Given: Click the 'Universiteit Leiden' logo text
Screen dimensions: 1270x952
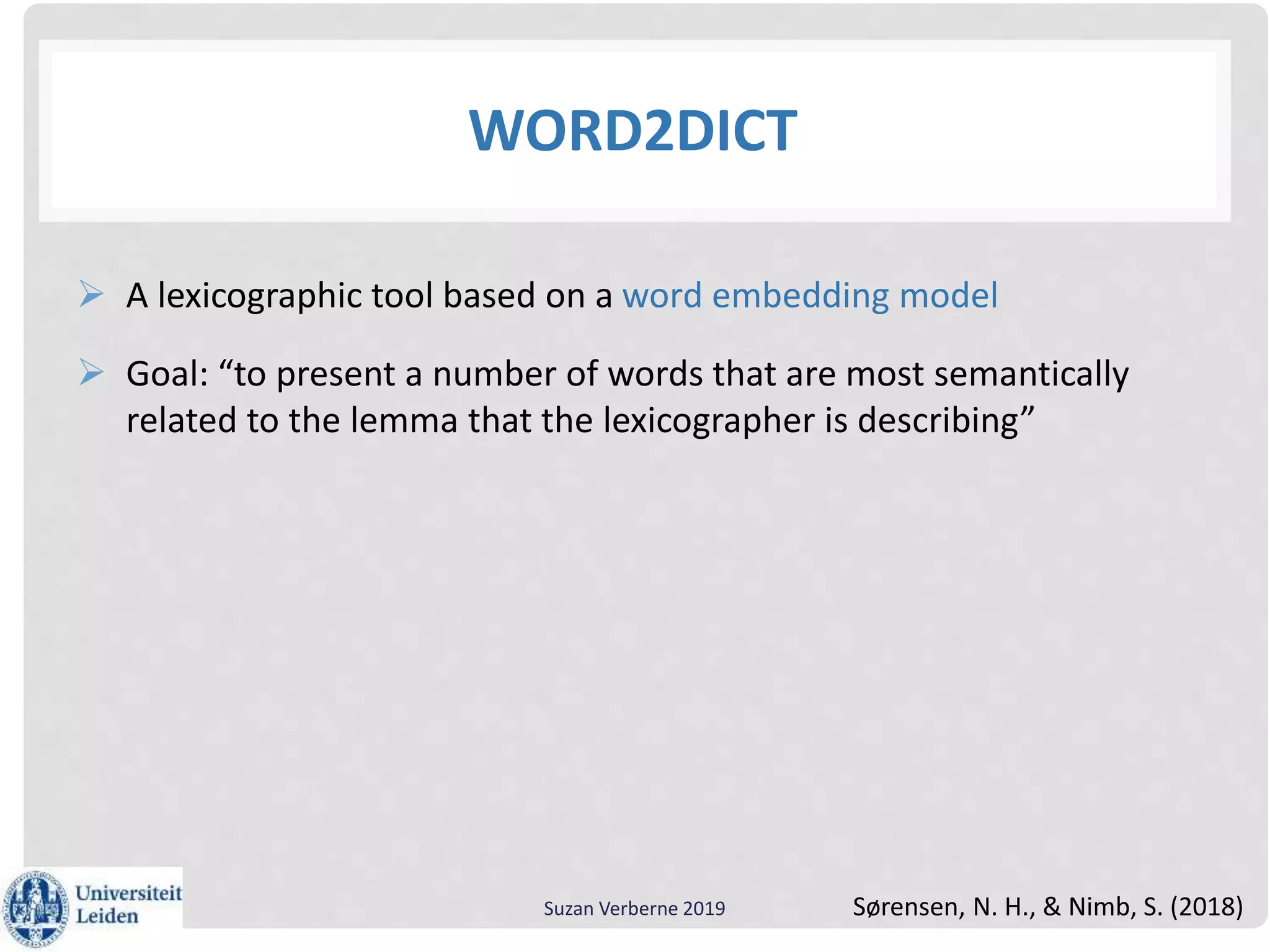Looking at the screenshot, I should (x=128, y=904).
